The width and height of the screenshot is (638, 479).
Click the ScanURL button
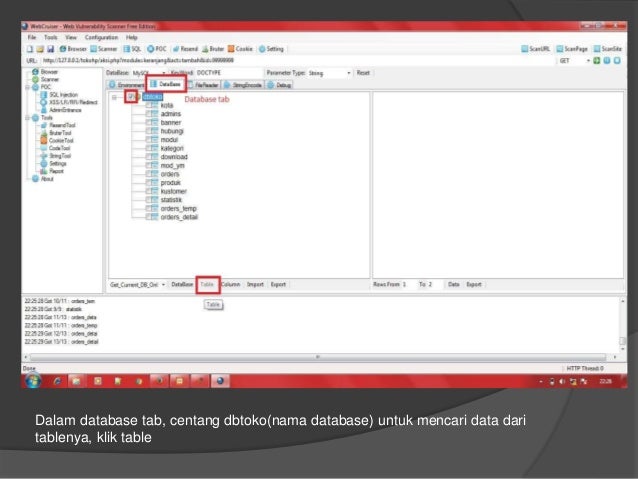click(535, 49)
